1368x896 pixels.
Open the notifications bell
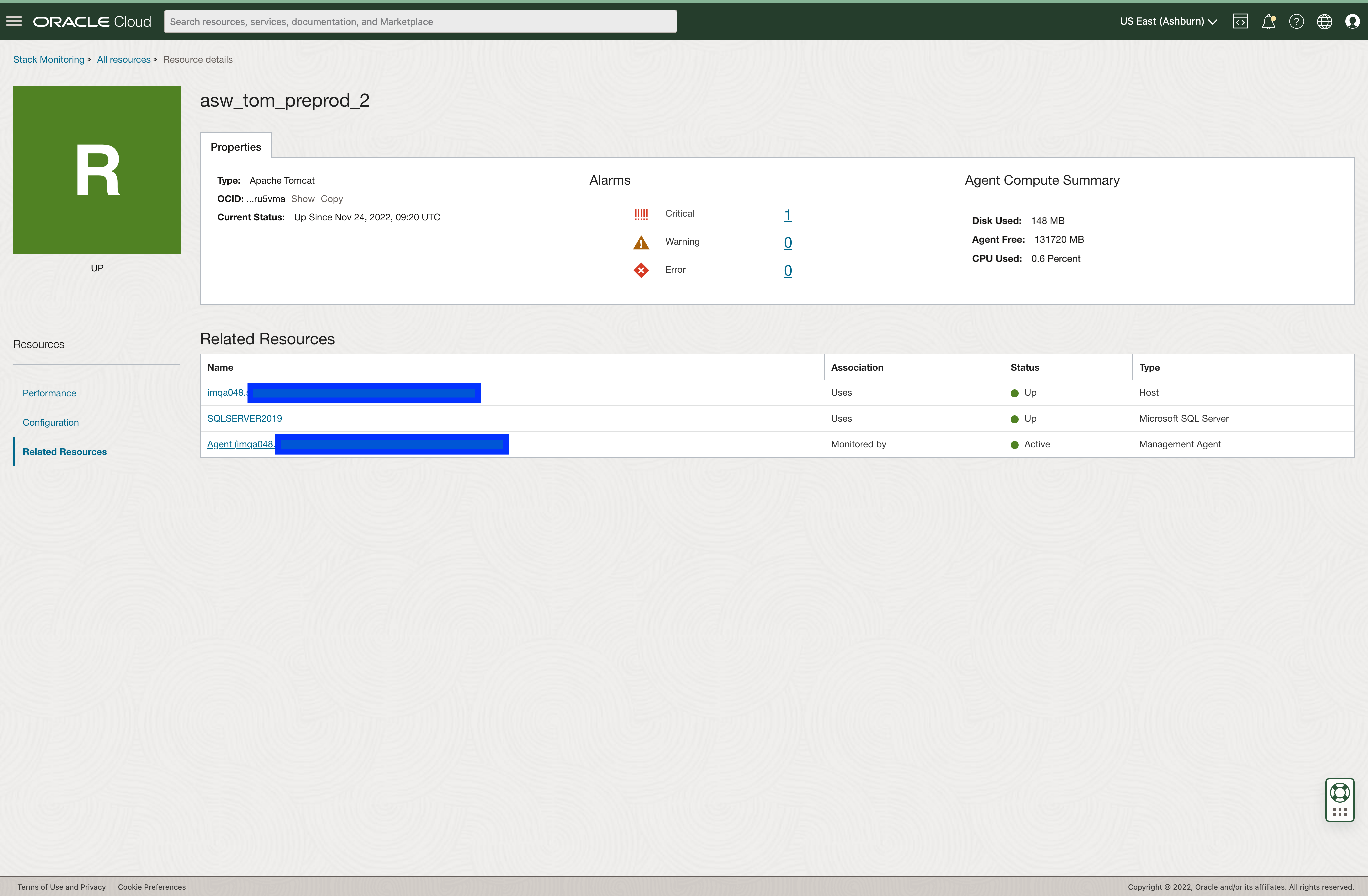(1268, 21)
